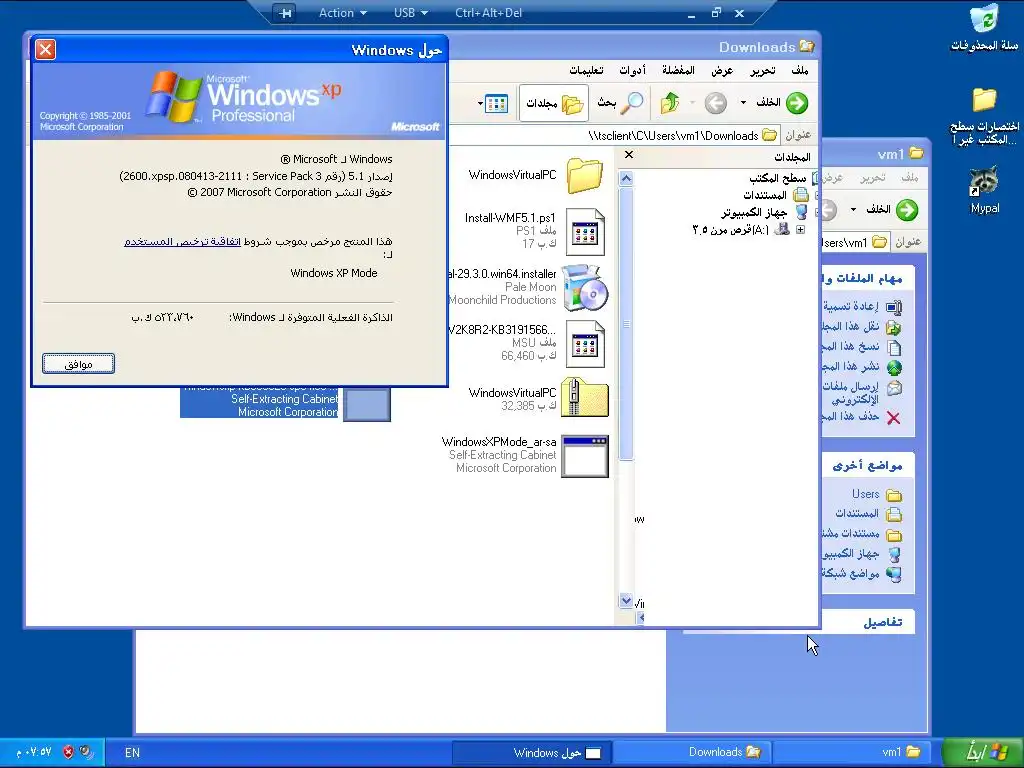Image resolution: width=1024 pixels, height=768 pixels.
Task: Click Move this folder icon in vm1 window
Action: [894, 327]
